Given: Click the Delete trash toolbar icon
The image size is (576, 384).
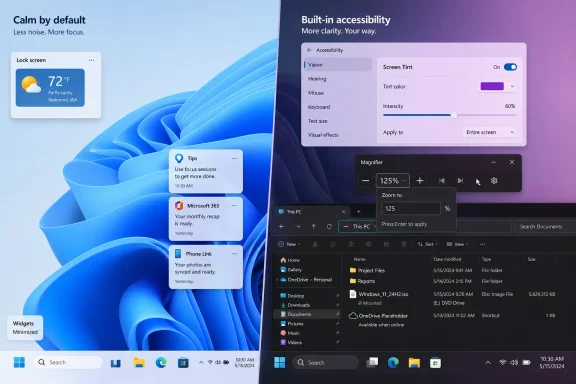Looking at the screenshot, I should point(404,244).
